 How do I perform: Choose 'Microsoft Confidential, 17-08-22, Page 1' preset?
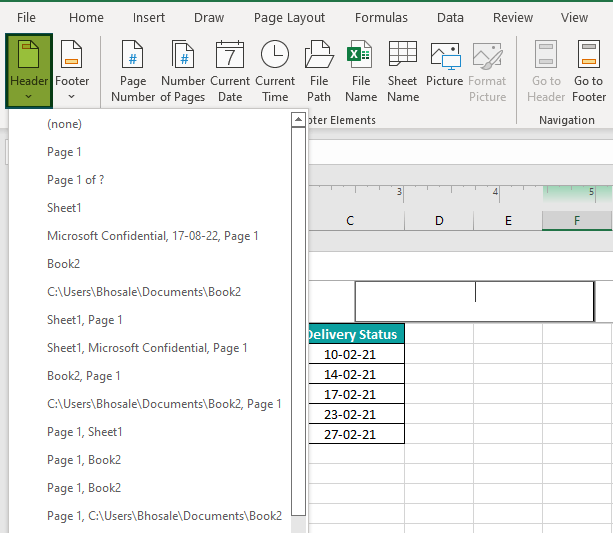point(150,236)
